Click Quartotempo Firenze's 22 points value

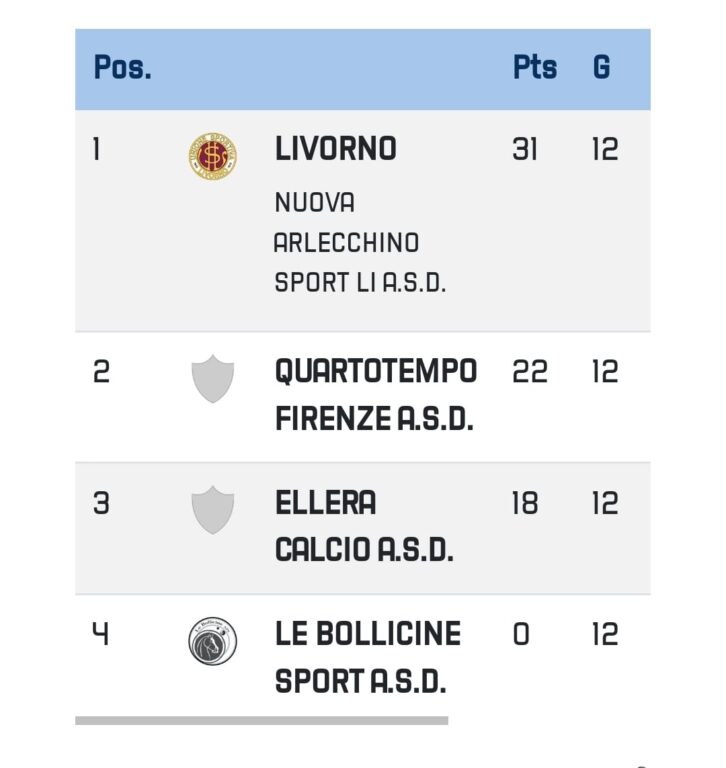click(529, 372)
